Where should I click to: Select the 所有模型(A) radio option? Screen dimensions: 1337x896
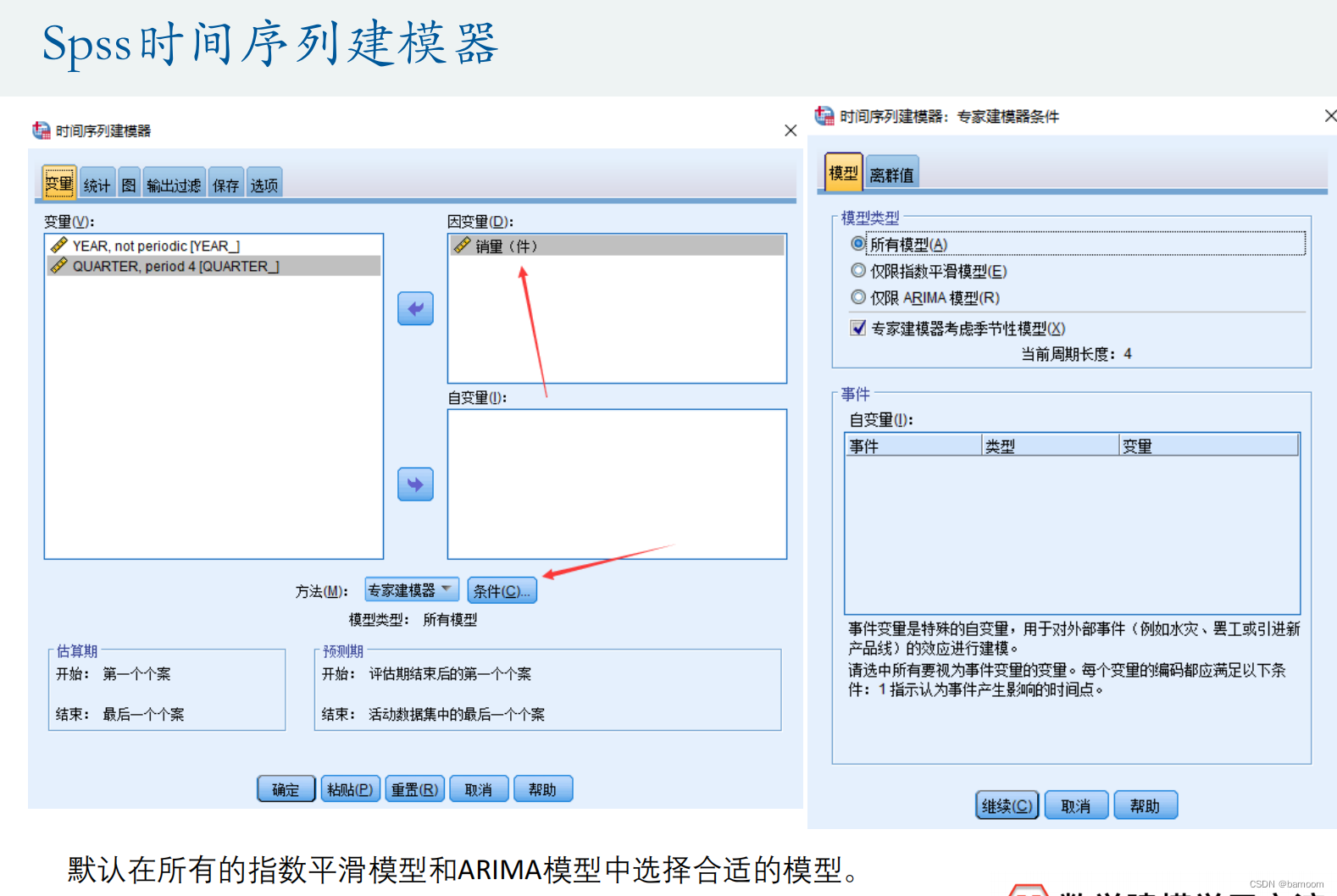[858, 244]
